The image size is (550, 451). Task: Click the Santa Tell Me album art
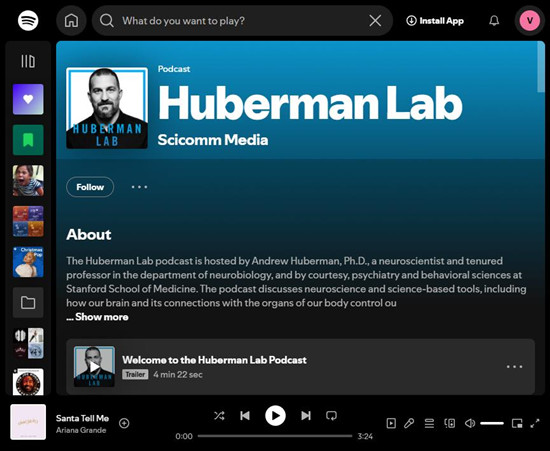click(x=28, y=422)
